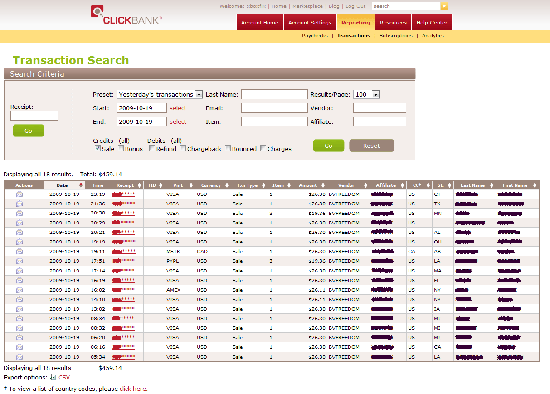Open the Subscriptions submenu item

(x=396, y=35)
